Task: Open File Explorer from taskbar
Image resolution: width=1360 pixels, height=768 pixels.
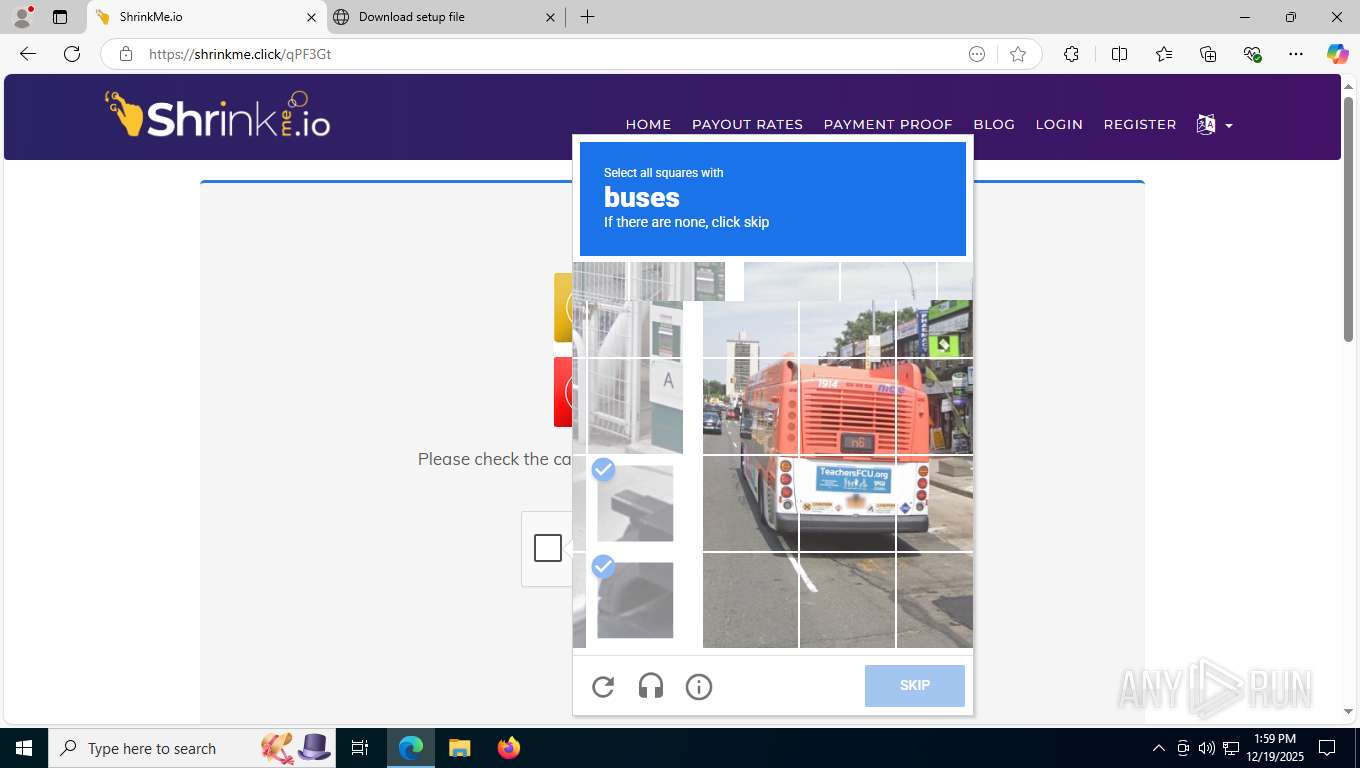Action: tap(459, 748)
